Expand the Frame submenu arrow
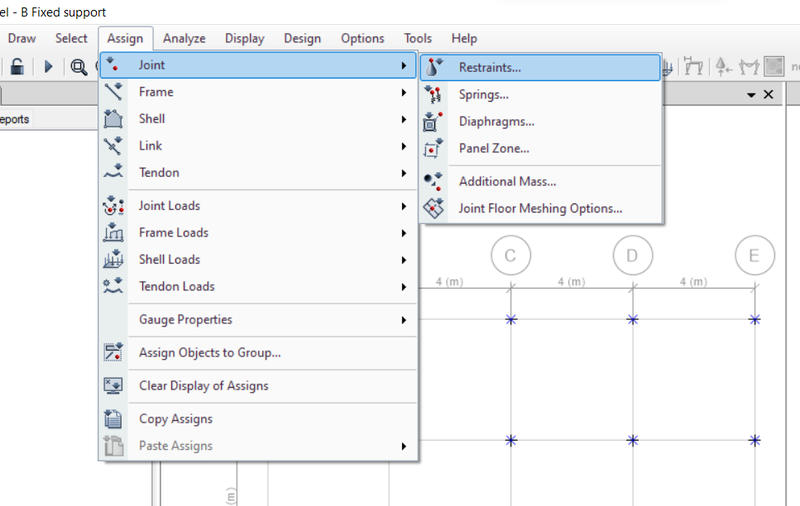Screen dimensions: 800x506 tap(404, 92)
